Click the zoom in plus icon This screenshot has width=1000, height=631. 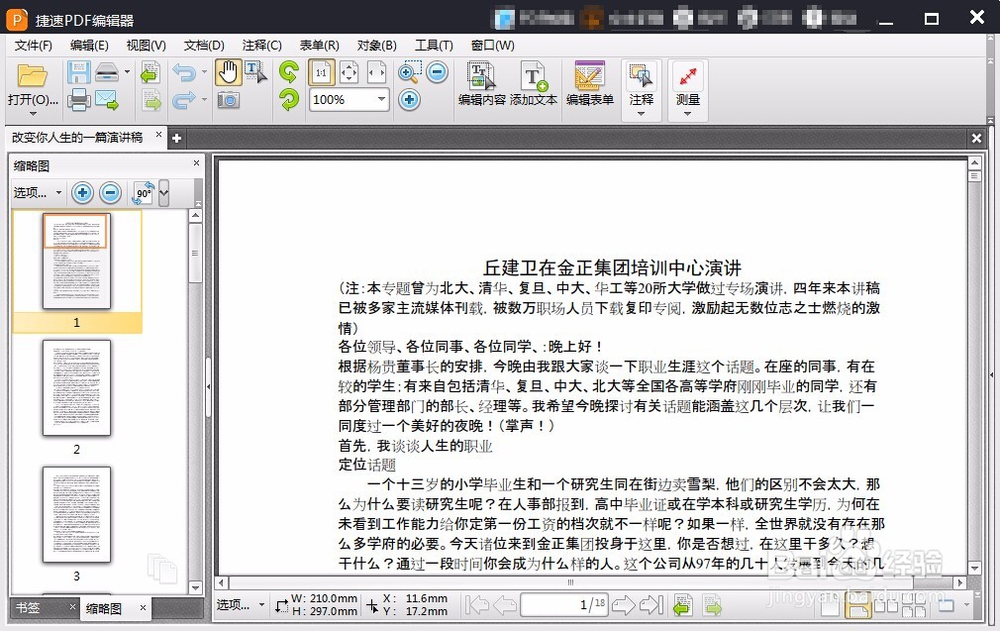(409, 100)
